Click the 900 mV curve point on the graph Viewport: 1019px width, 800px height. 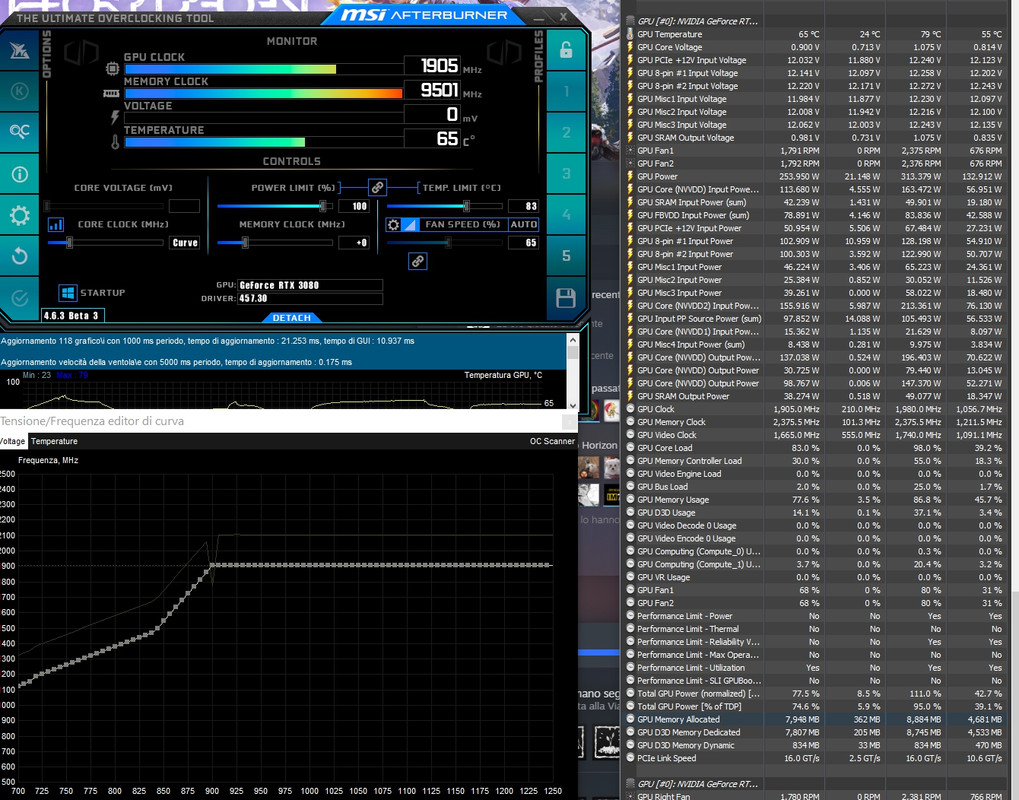[213, 565]
